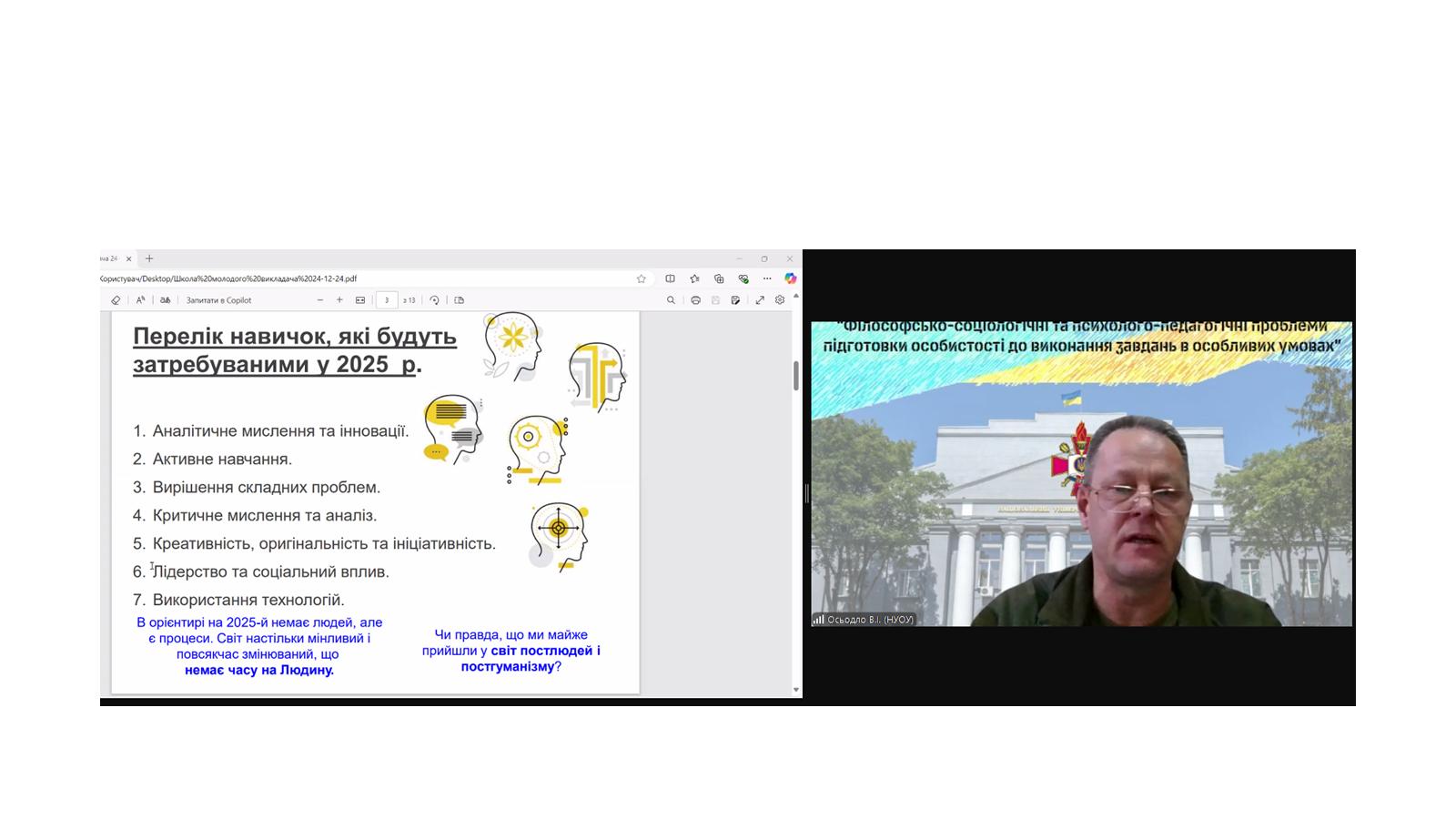Zoom out the PDF with minus
This screenshot has height=819, width=1456.
click(320, 300)
